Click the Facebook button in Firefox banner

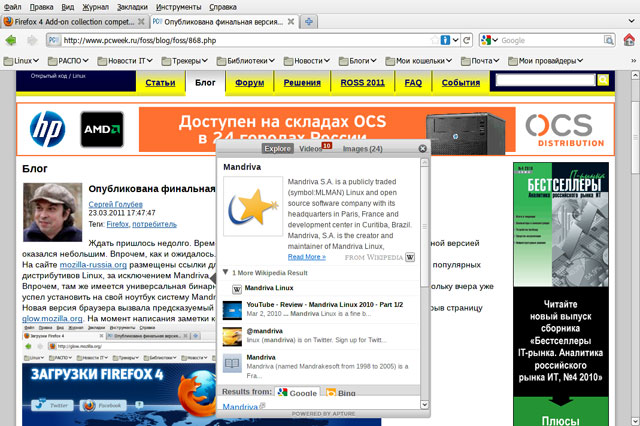(x=104, y=405)
